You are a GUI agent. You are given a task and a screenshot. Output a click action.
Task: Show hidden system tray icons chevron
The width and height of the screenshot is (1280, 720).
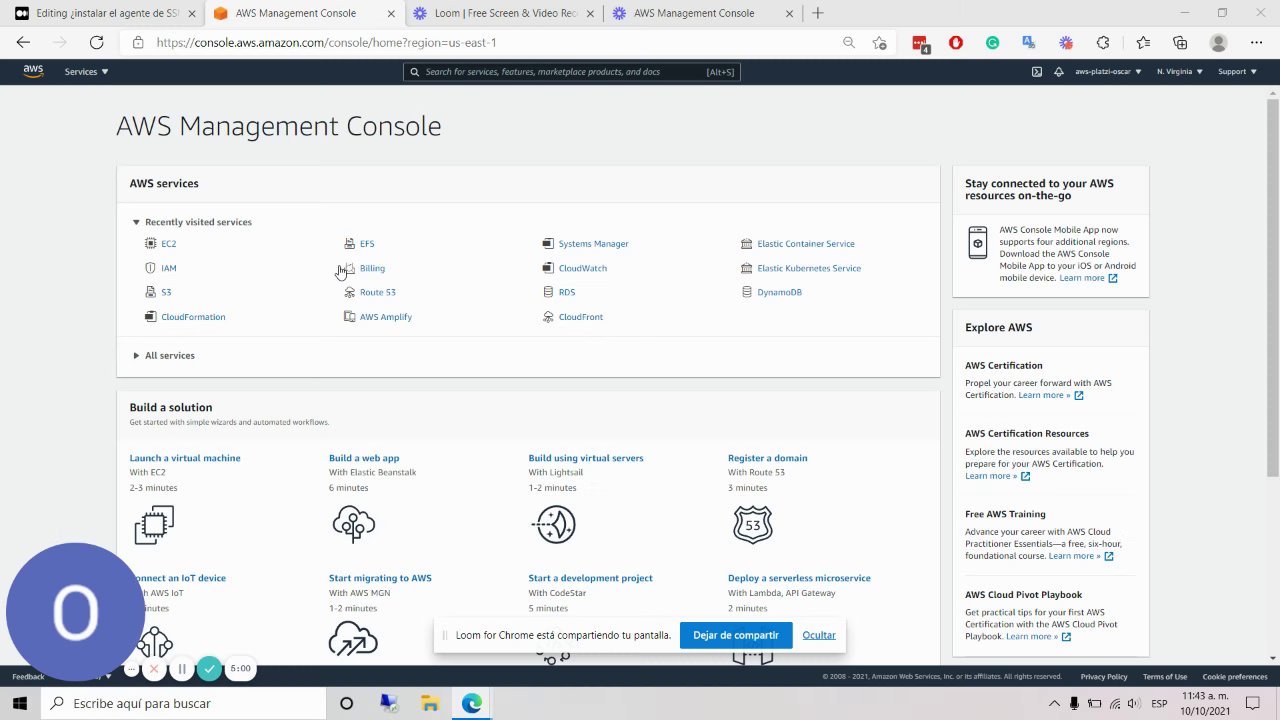point(1052,703)
